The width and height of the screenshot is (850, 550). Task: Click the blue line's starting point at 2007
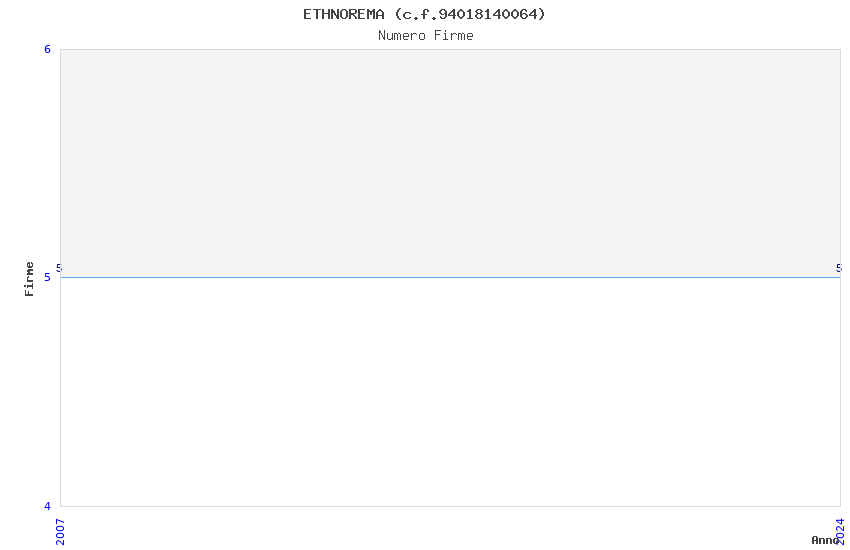pyautogui.click(x=61, y=277)
